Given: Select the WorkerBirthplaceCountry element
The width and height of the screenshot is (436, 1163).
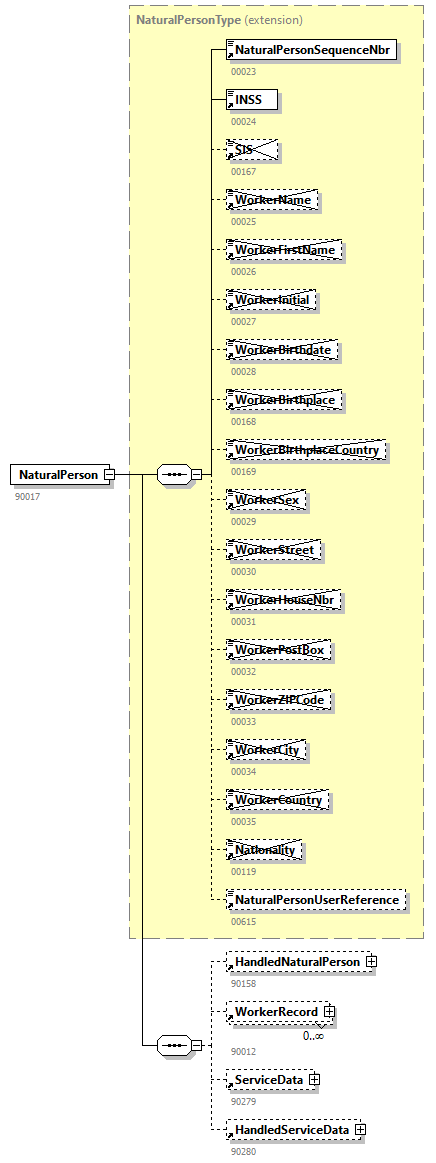Looking at the screenshot, I should (307, 450).
